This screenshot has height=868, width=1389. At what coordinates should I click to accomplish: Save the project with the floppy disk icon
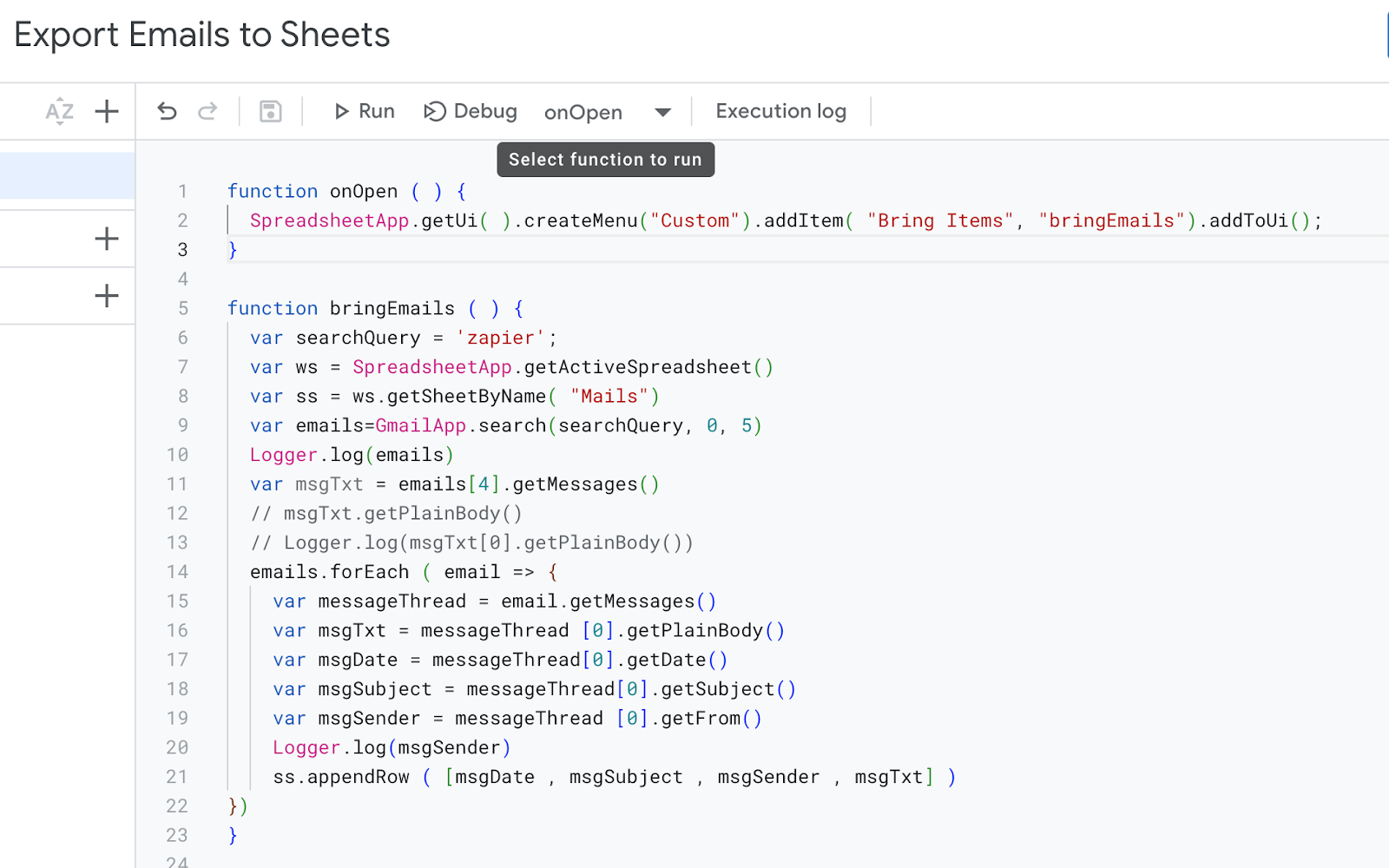[x=271, y=111]
